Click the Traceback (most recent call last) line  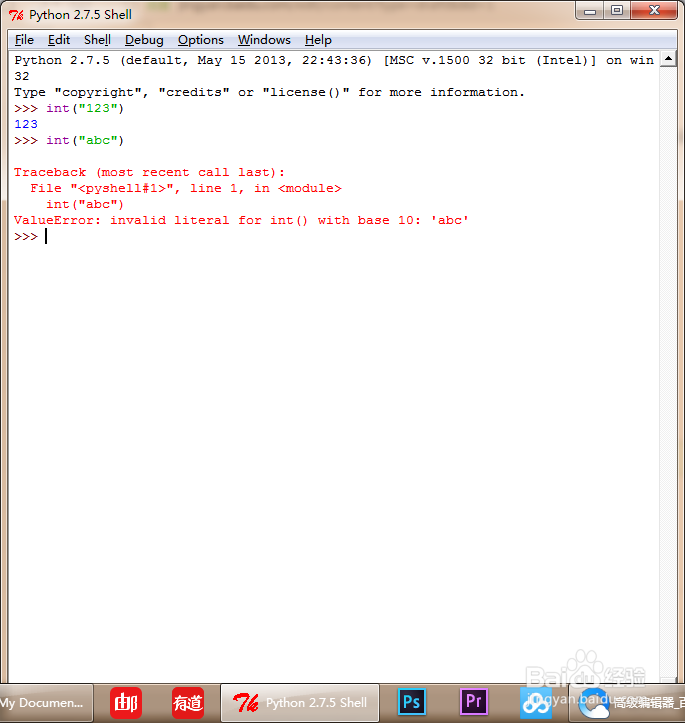[x=149, y=172]
